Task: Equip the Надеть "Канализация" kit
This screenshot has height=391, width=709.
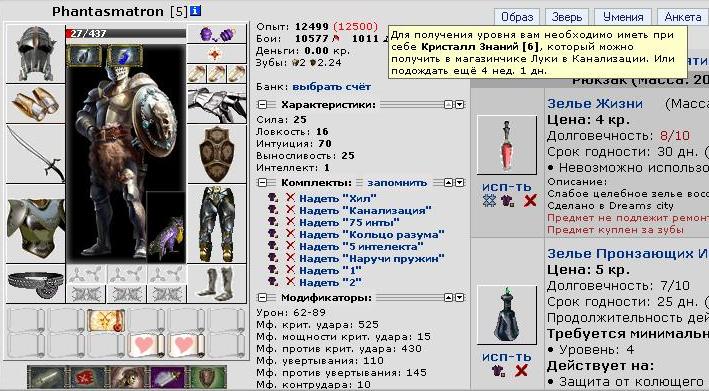Action: click(x=365, y=210)
